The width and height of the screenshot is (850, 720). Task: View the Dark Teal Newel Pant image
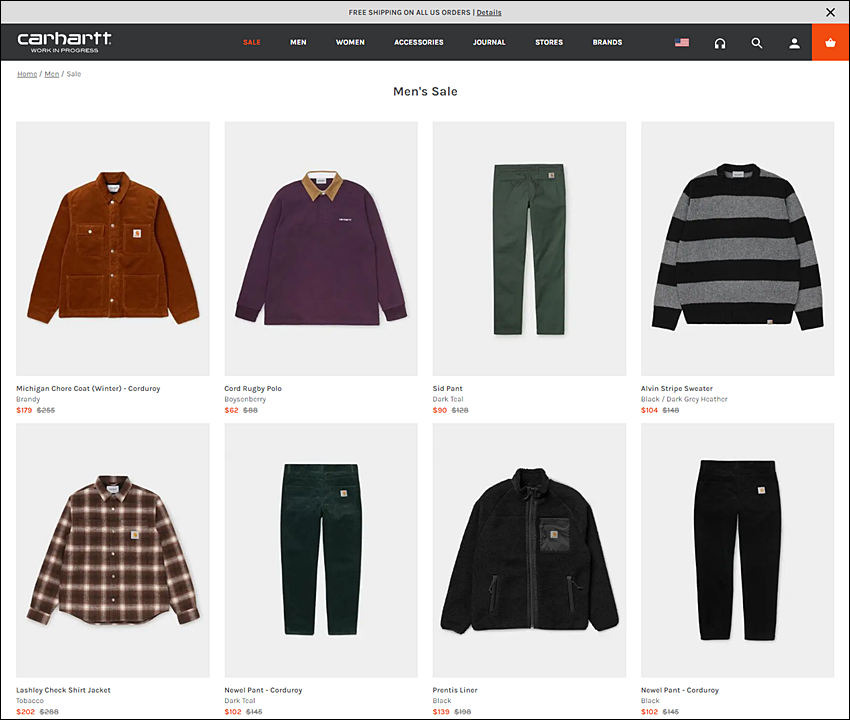coord(321,550)
